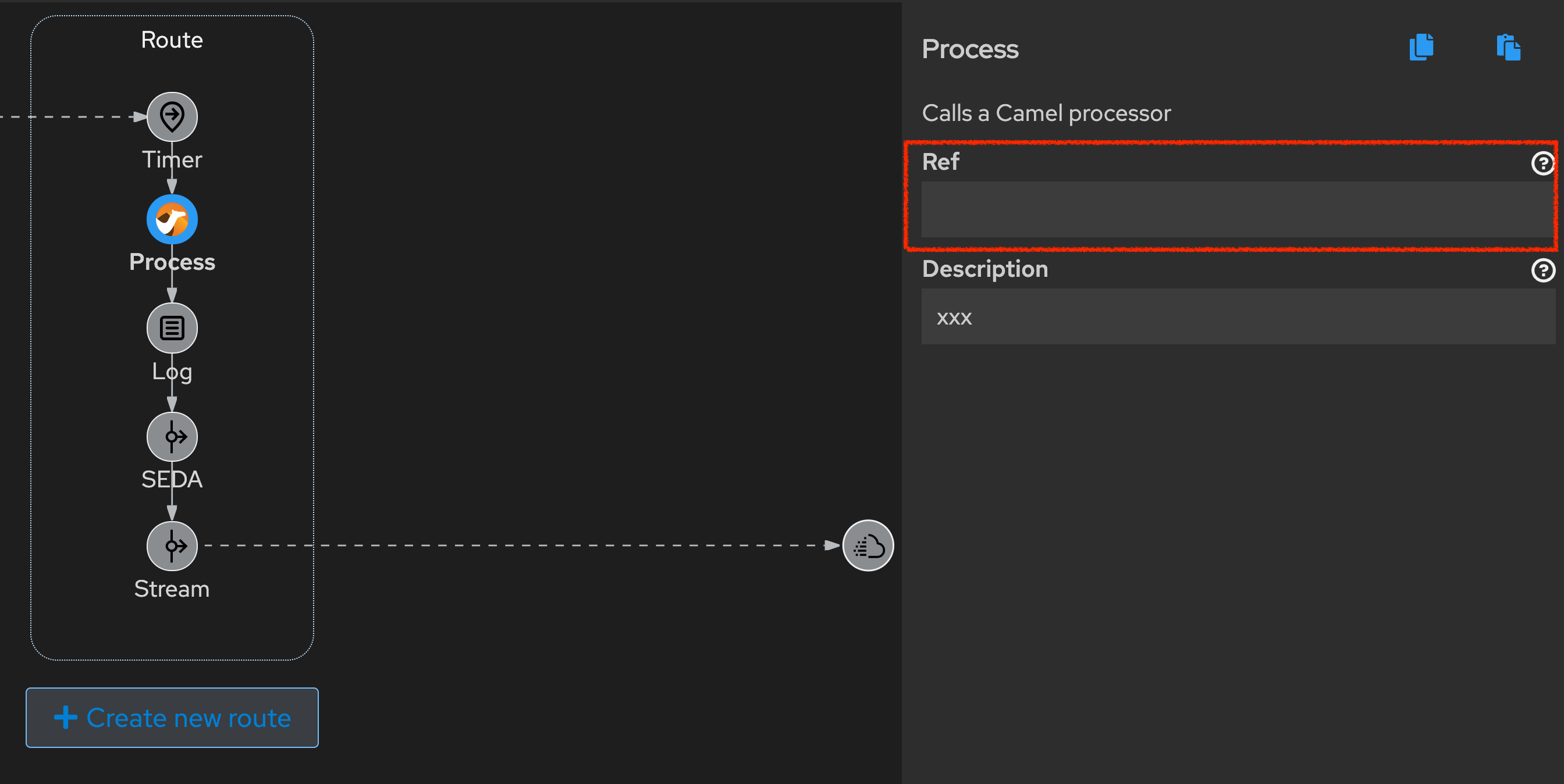Select the Log node icon
1564x784 pixels.
pos(172,327)
